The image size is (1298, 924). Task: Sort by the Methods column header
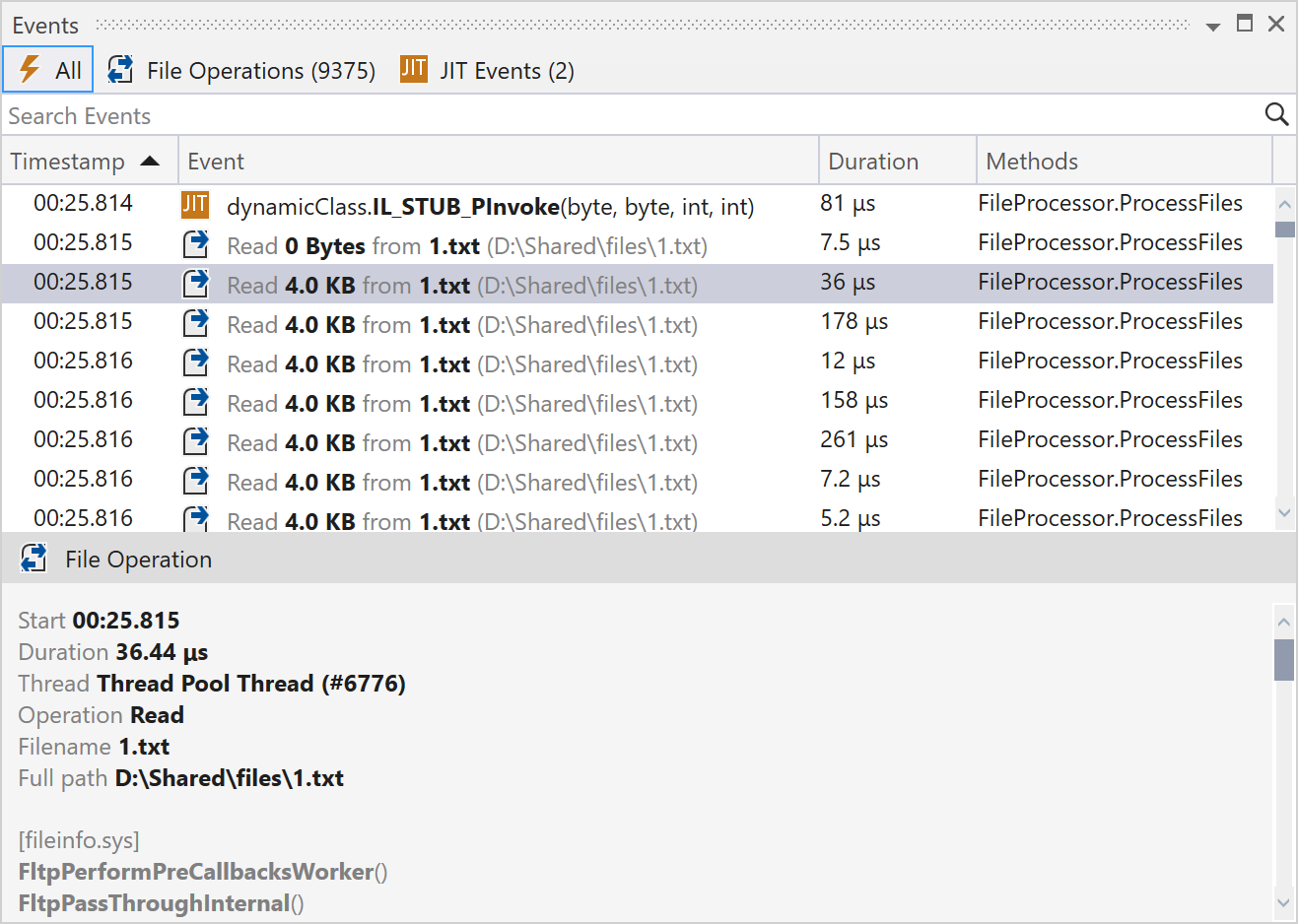click(x=1032, y=162)
